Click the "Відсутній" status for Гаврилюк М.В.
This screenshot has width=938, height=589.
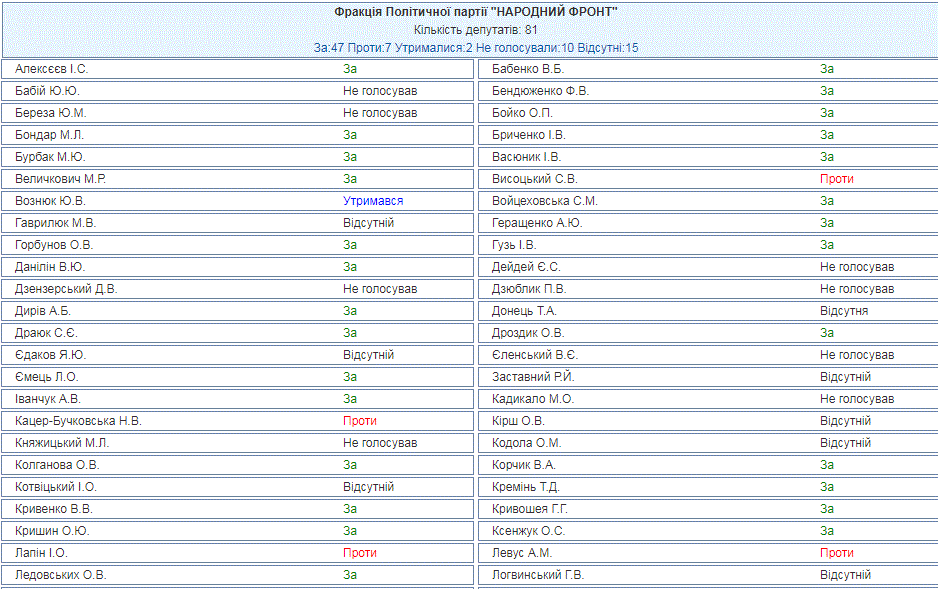click(x=368, y=223)
